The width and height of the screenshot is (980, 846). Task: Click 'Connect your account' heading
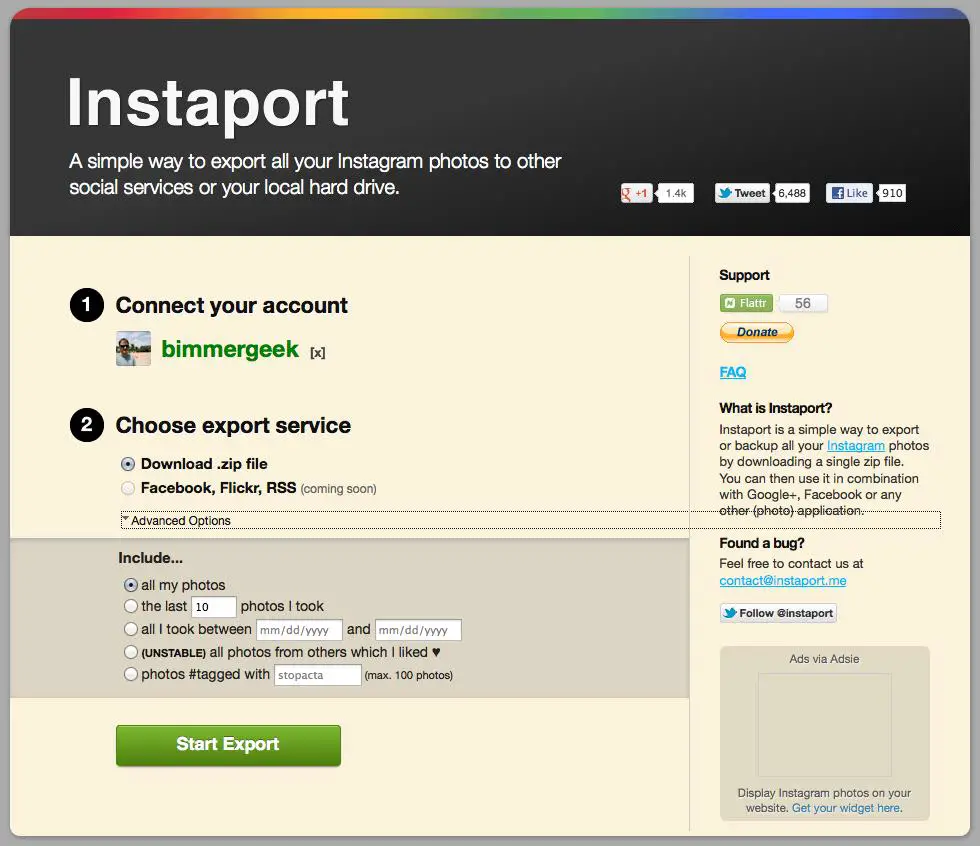[231, 306]
